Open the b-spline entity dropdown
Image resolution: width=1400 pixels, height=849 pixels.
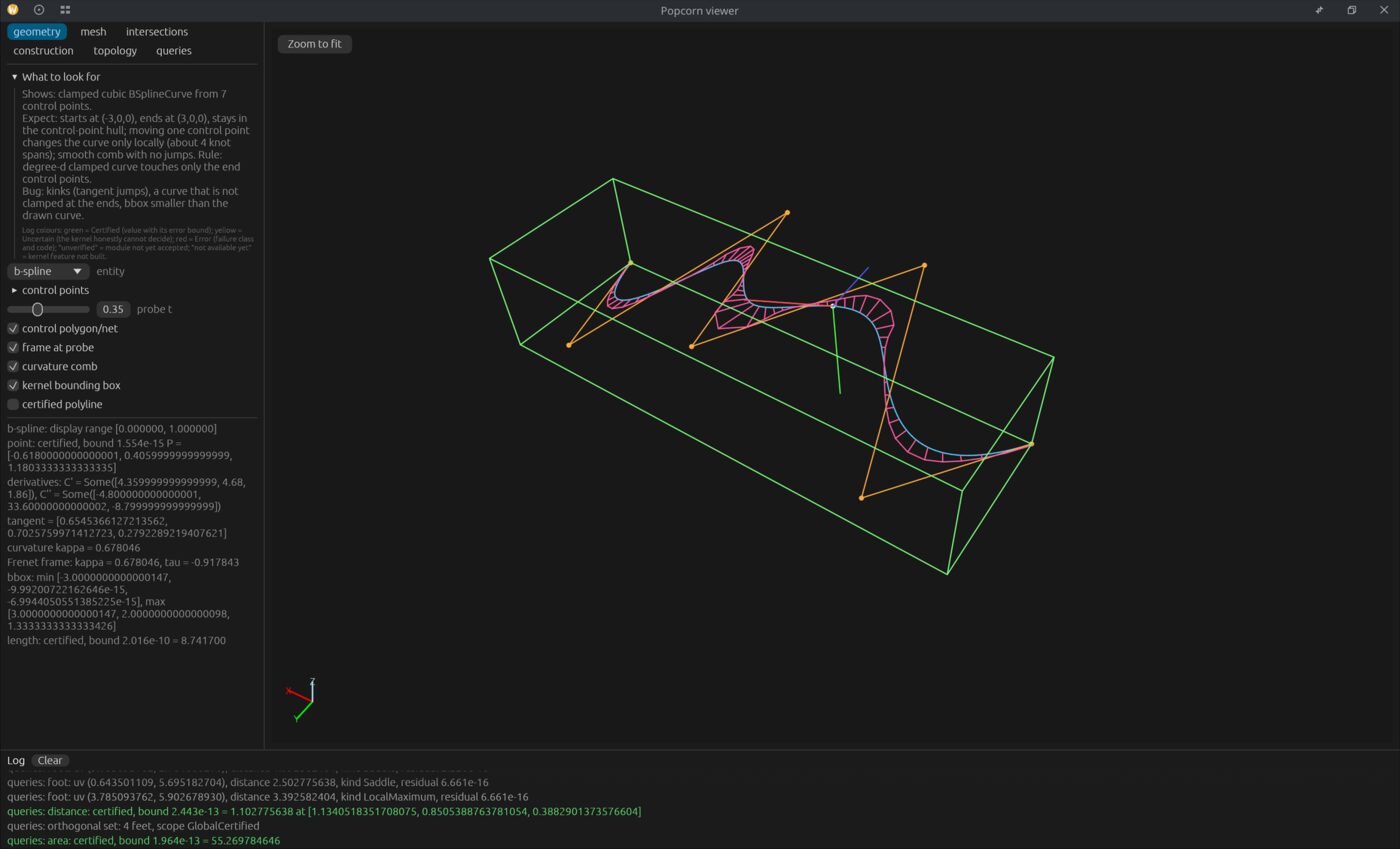[x=48, y=271]
